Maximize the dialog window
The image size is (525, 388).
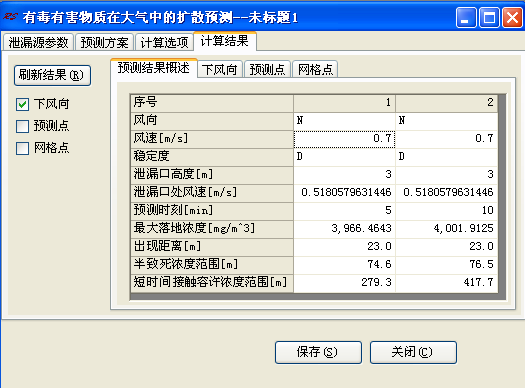490,17
